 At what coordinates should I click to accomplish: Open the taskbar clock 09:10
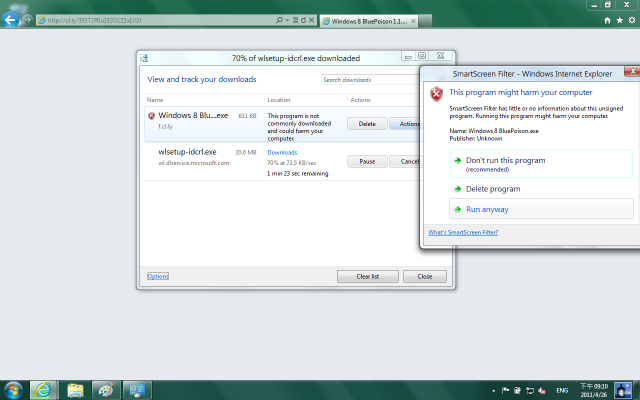coord(594,390)
